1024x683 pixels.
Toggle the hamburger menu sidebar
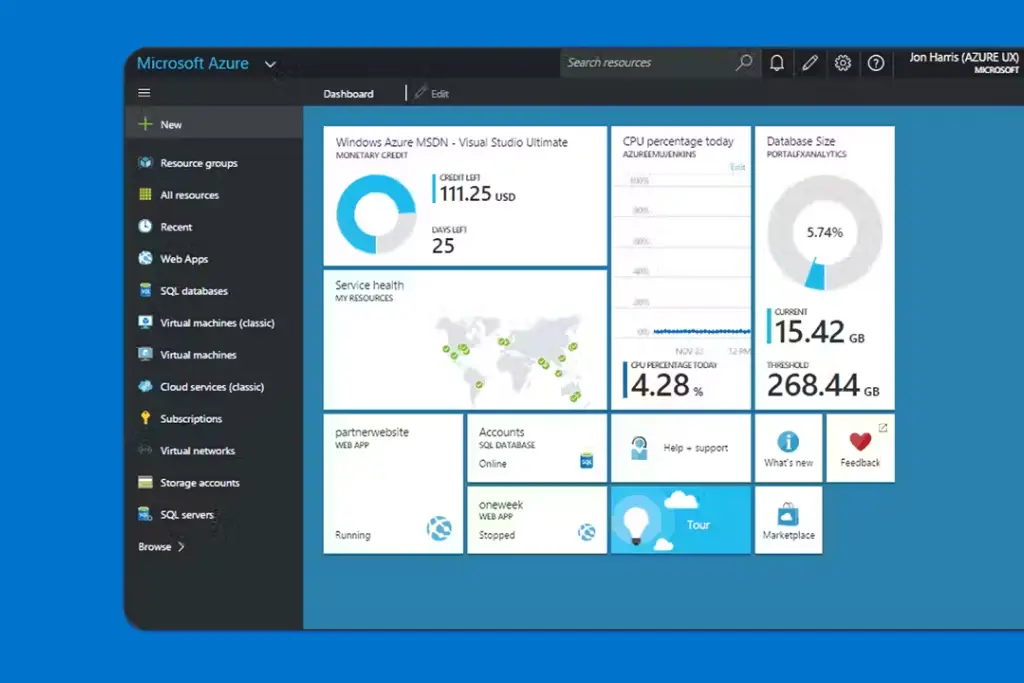tap(144, 93)
